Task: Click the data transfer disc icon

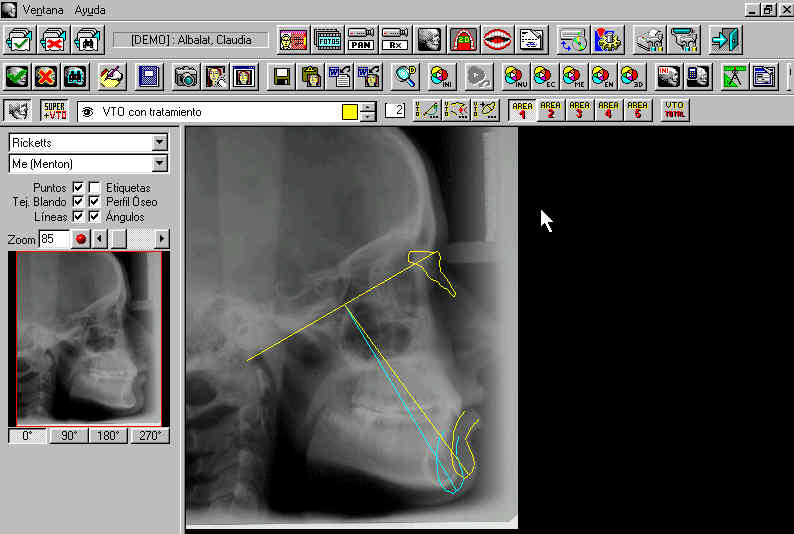Action: pyautogui.click(x=573, y=39)
